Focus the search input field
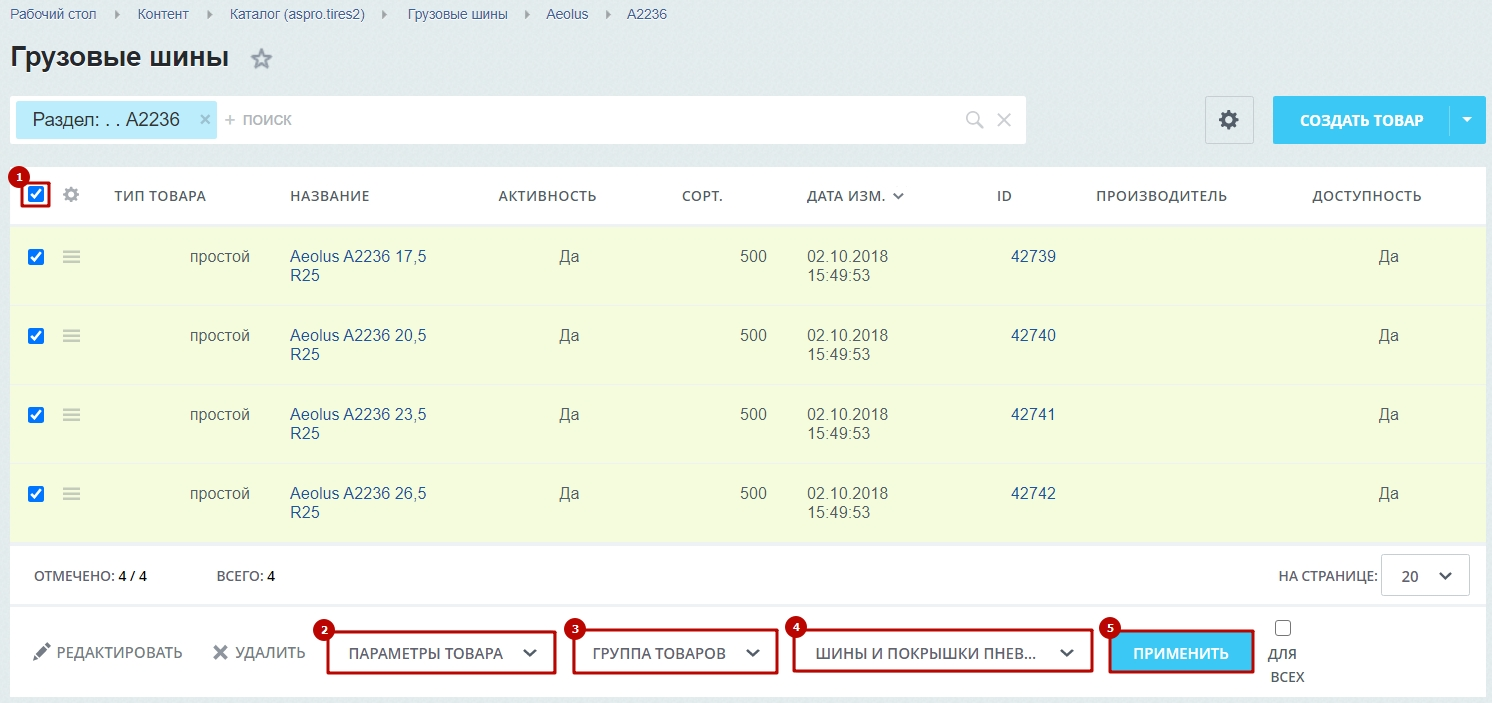 590,120
